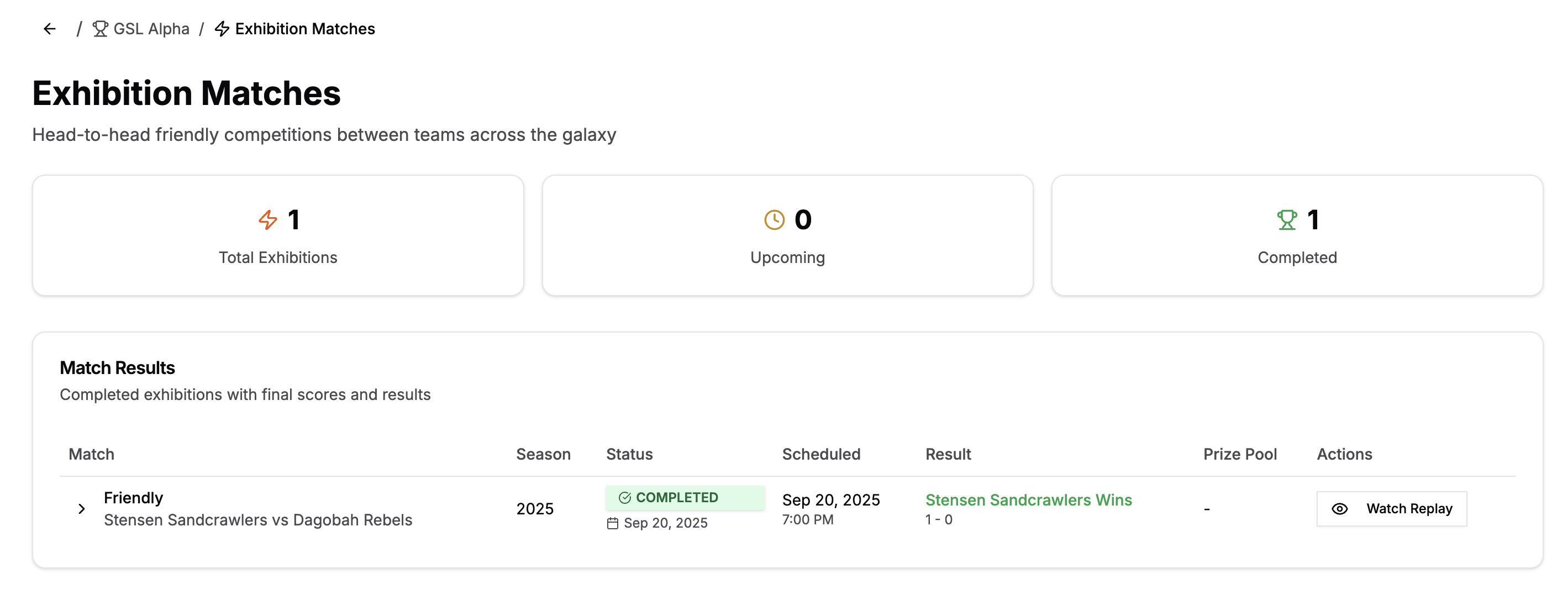Click the calendar icon beside Sep 20, 2025

pos(612,523)
